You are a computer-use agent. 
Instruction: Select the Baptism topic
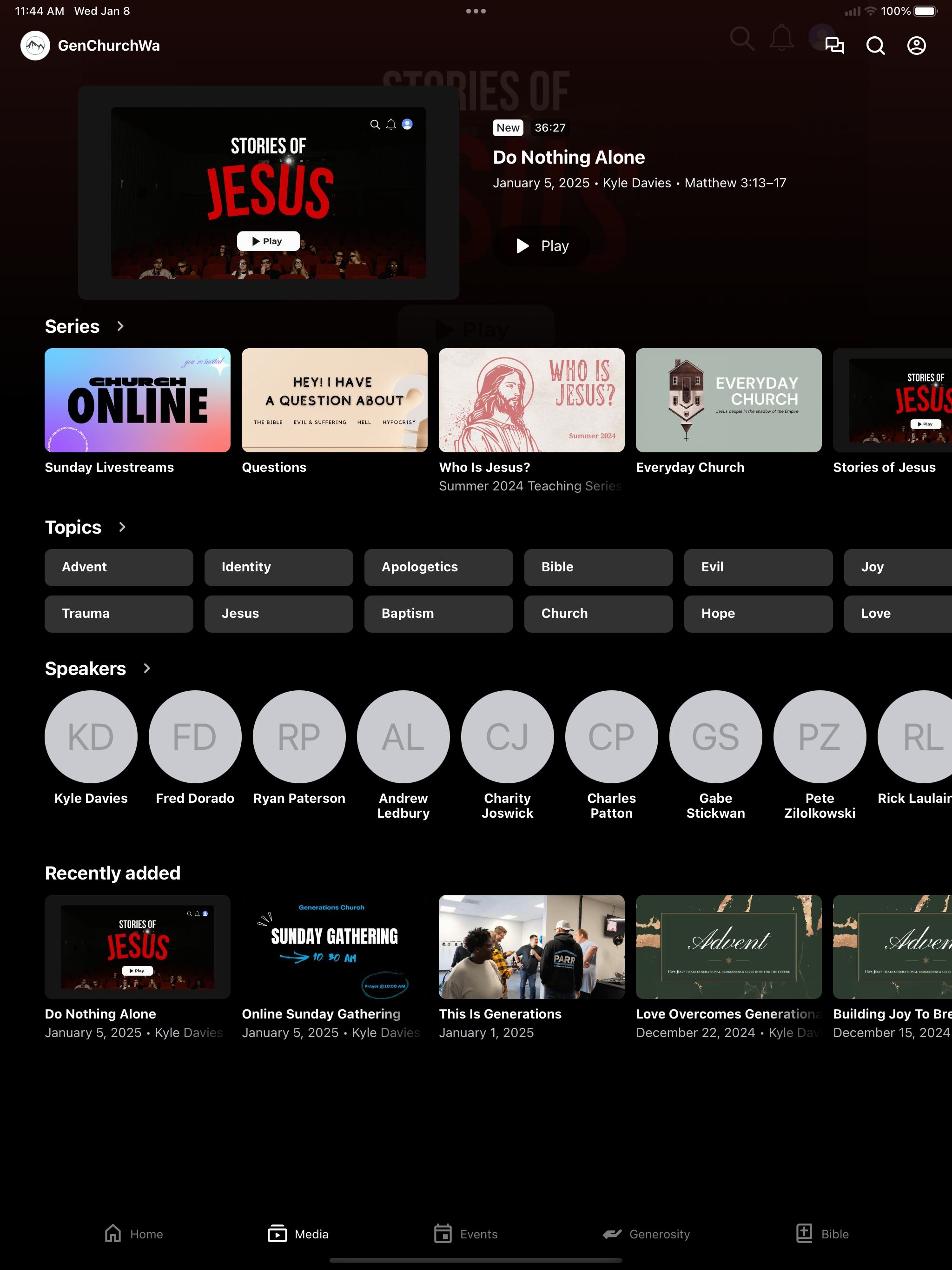click(439, 614)
